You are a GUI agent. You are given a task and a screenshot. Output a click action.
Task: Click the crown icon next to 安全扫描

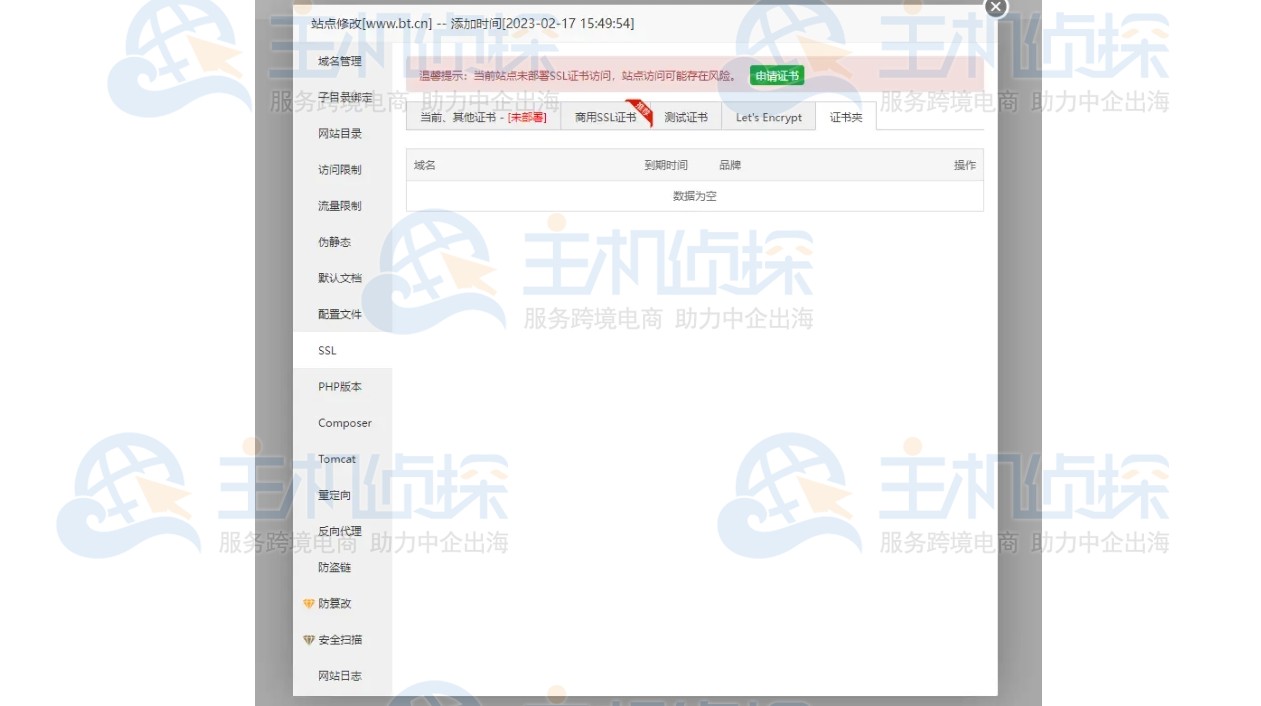click(309, 640)
